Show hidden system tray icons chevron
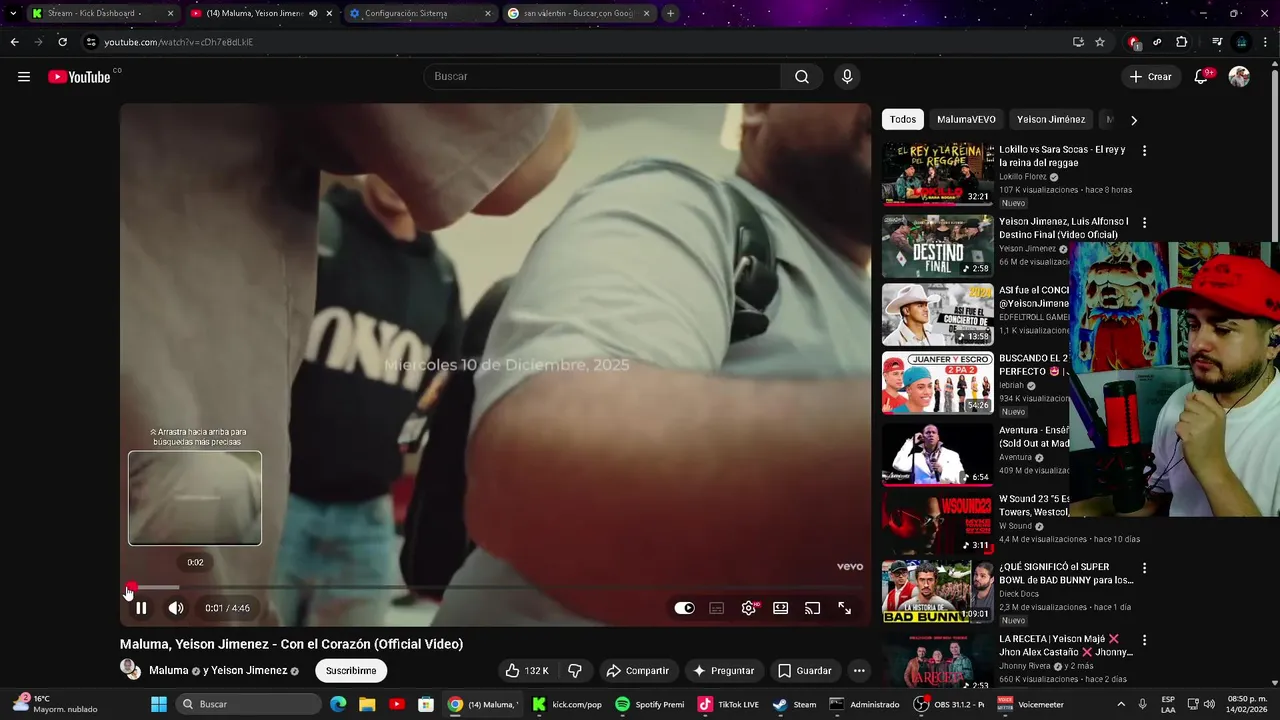 [x=1121, y=704]
